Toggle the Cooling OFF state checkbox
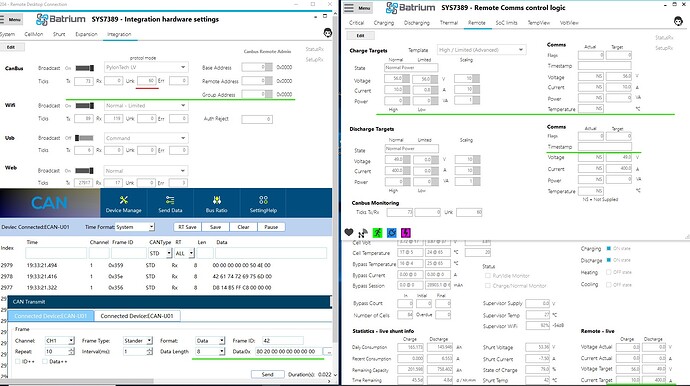690x386 pixels. click(609, 284)
